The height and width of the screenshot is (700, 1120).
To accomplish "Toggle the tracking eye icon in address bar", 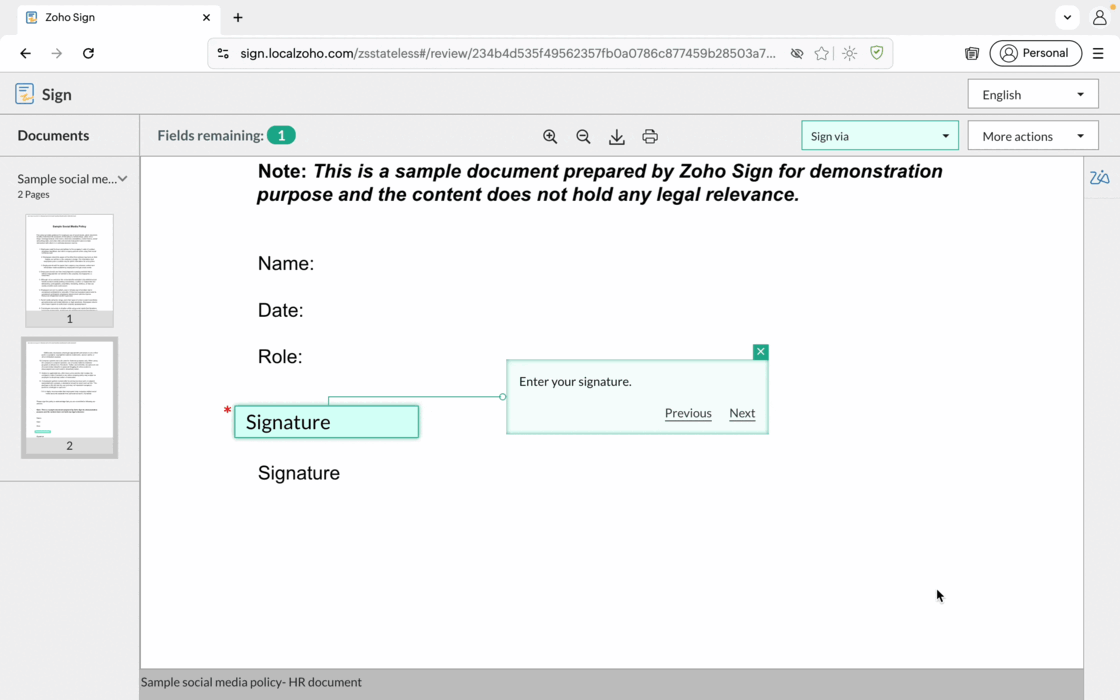I will coord(797,54).
